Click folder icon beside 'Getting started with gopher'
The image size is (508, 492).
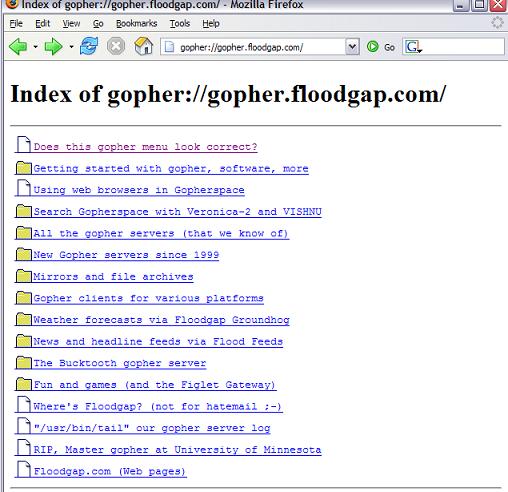[x=24, y=168]
